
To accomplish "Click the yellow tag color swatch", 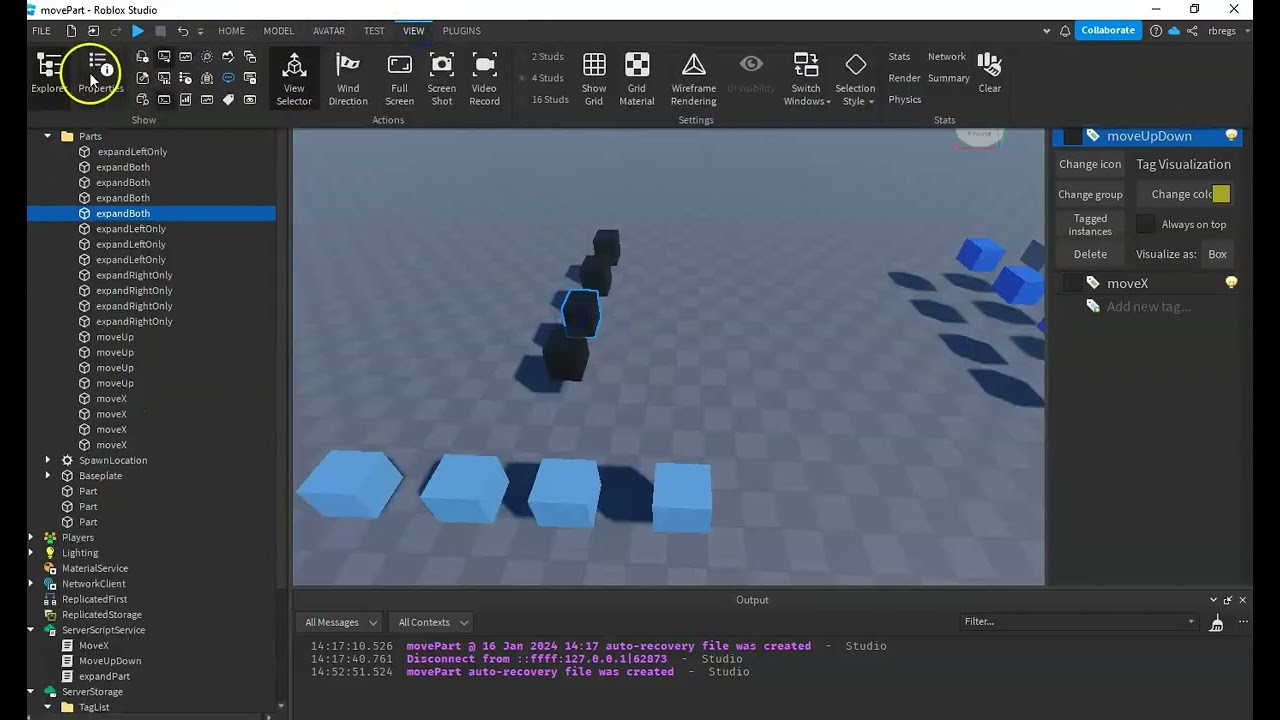I will coord(1221,194).
